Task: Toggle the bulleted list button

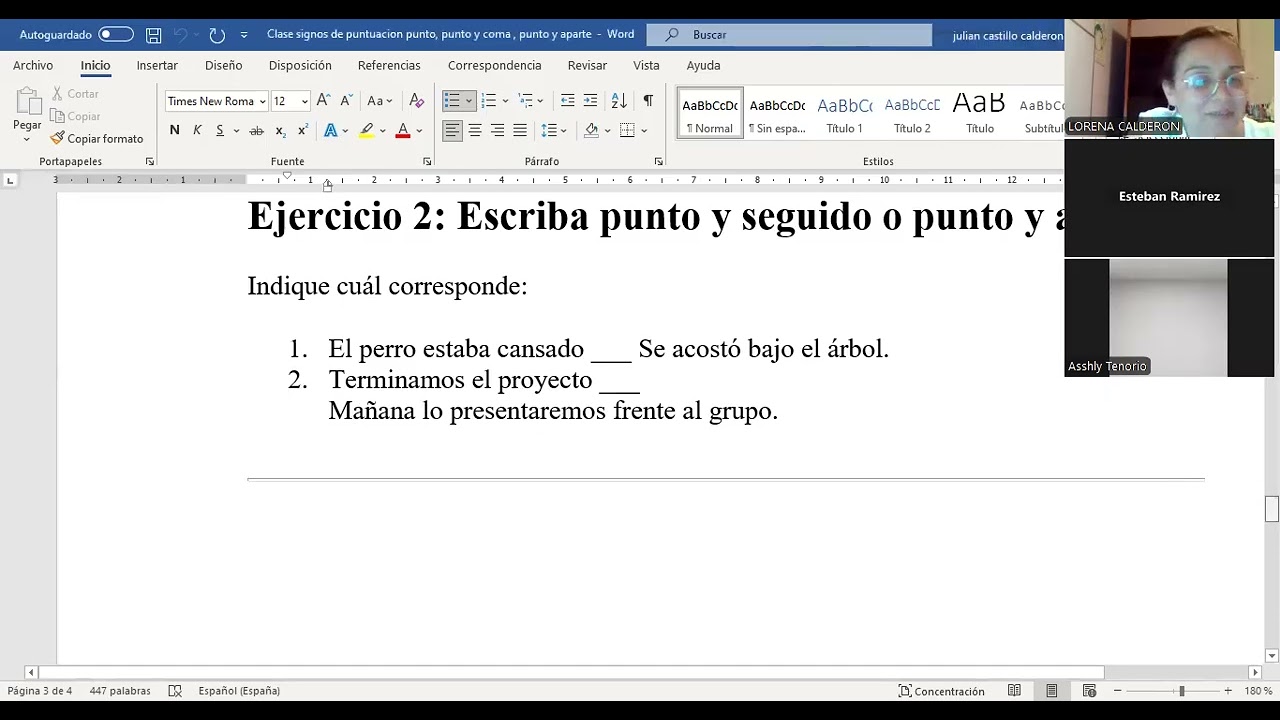Action: (x=452, y=101)
